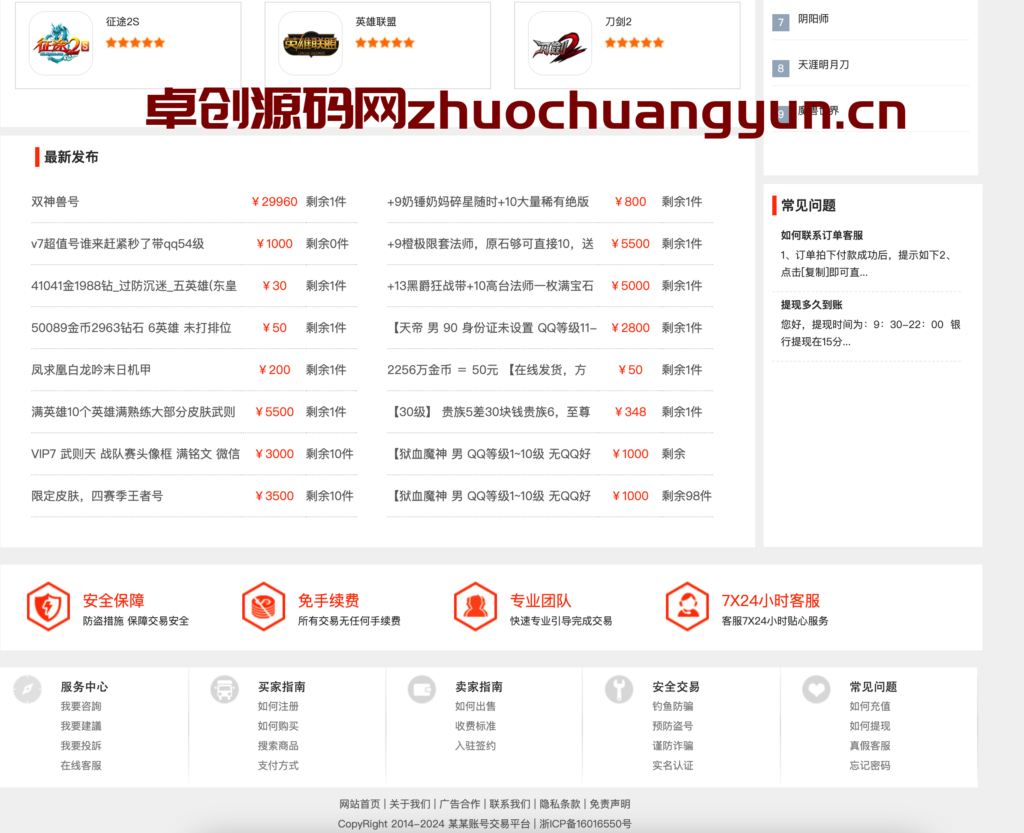Click the 英雄联盟 five-star rating
Screen dimensions: 1024x833
click(385, 43)
